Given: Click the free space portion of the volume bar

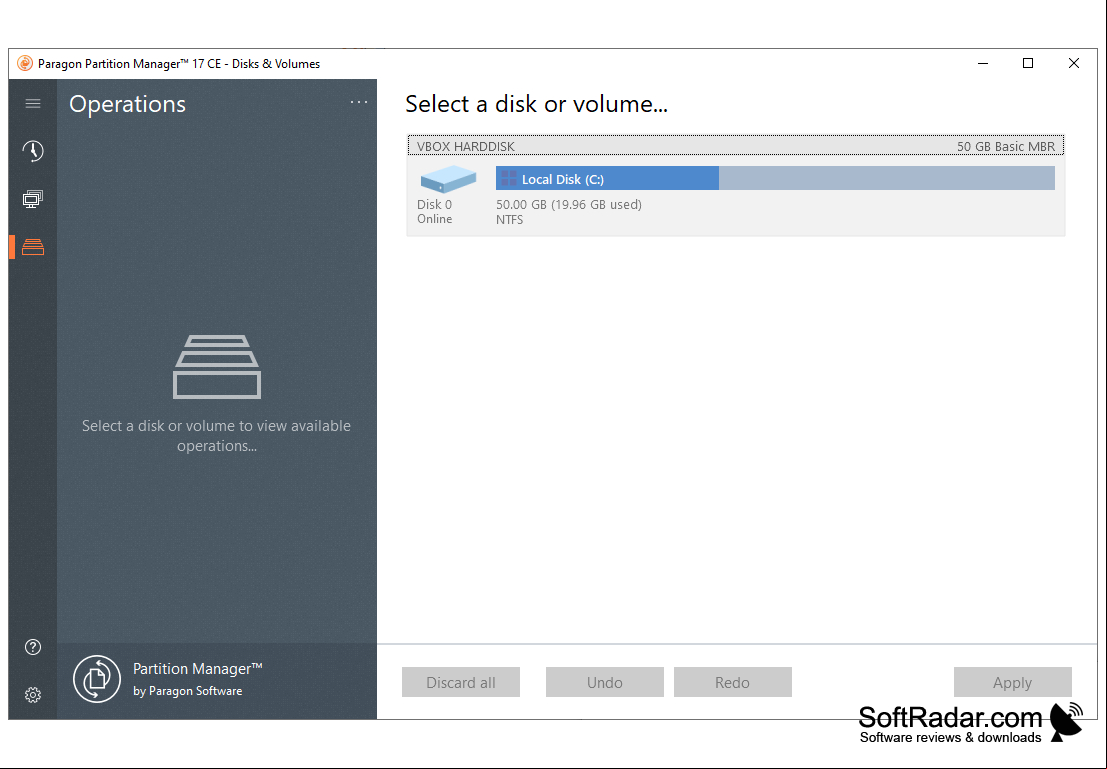Looking at the screenshot, I should coord(887,178).
